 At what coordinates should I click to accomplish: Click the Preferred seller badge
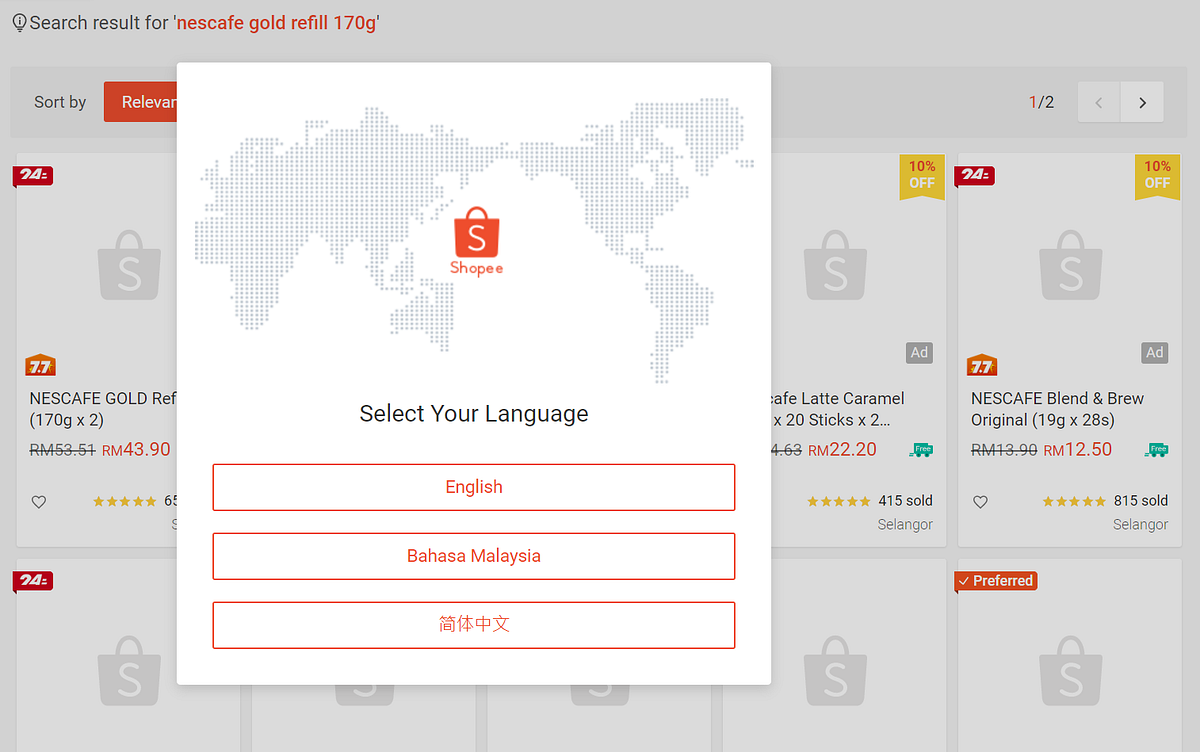tap(995, 581)
